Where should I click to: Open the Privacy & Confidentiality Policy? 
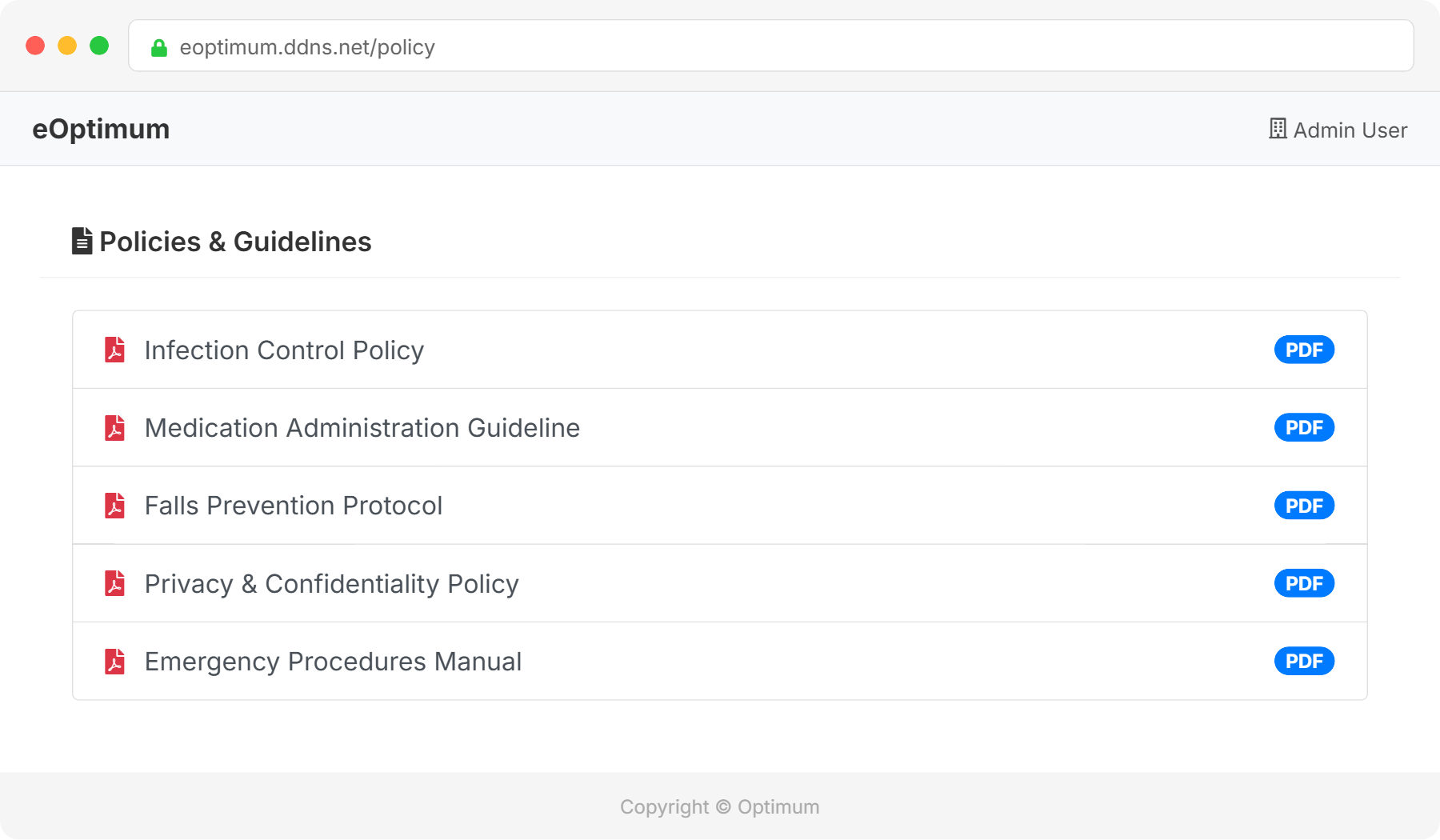[331, 584]
